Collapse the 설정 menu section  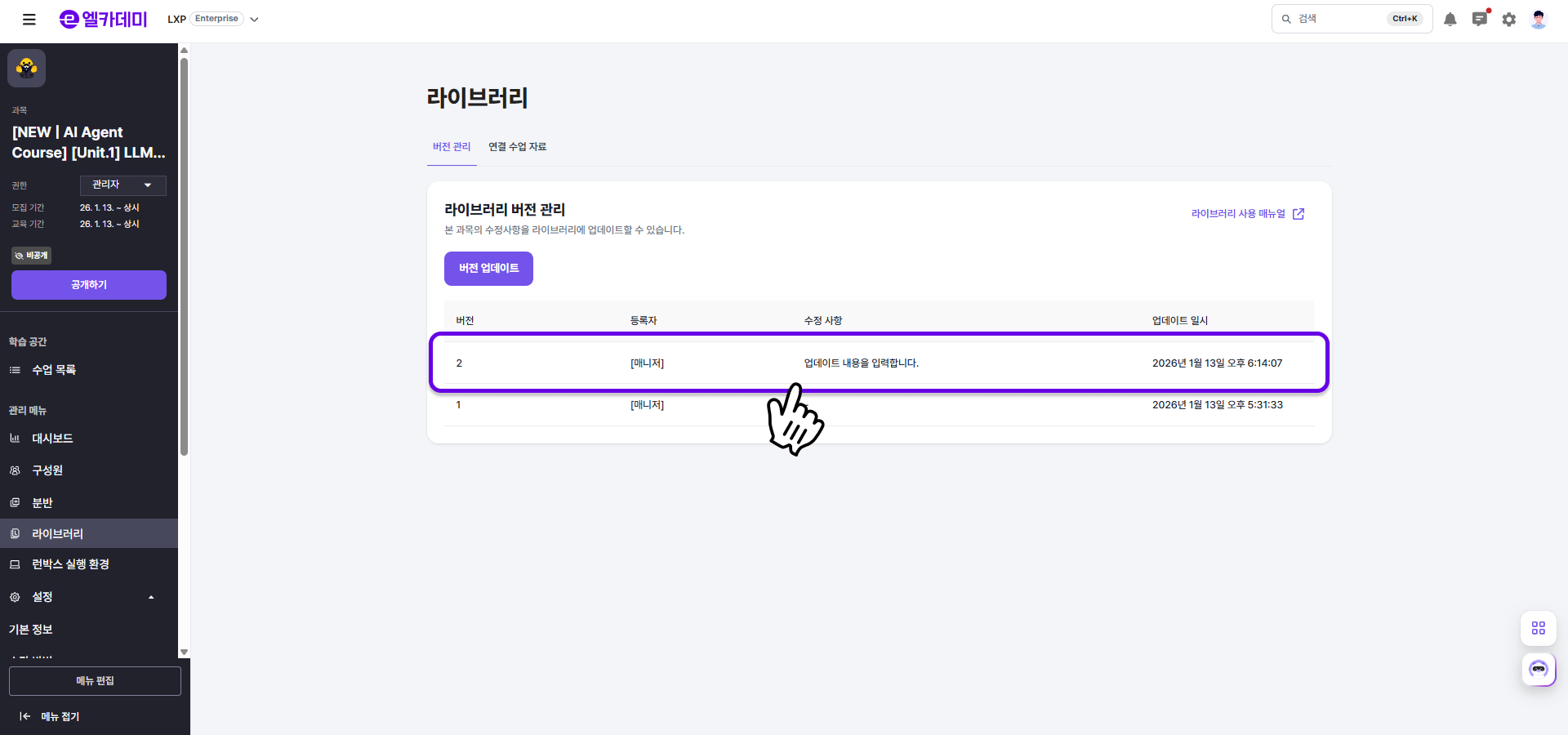click(x=151, y=597)
